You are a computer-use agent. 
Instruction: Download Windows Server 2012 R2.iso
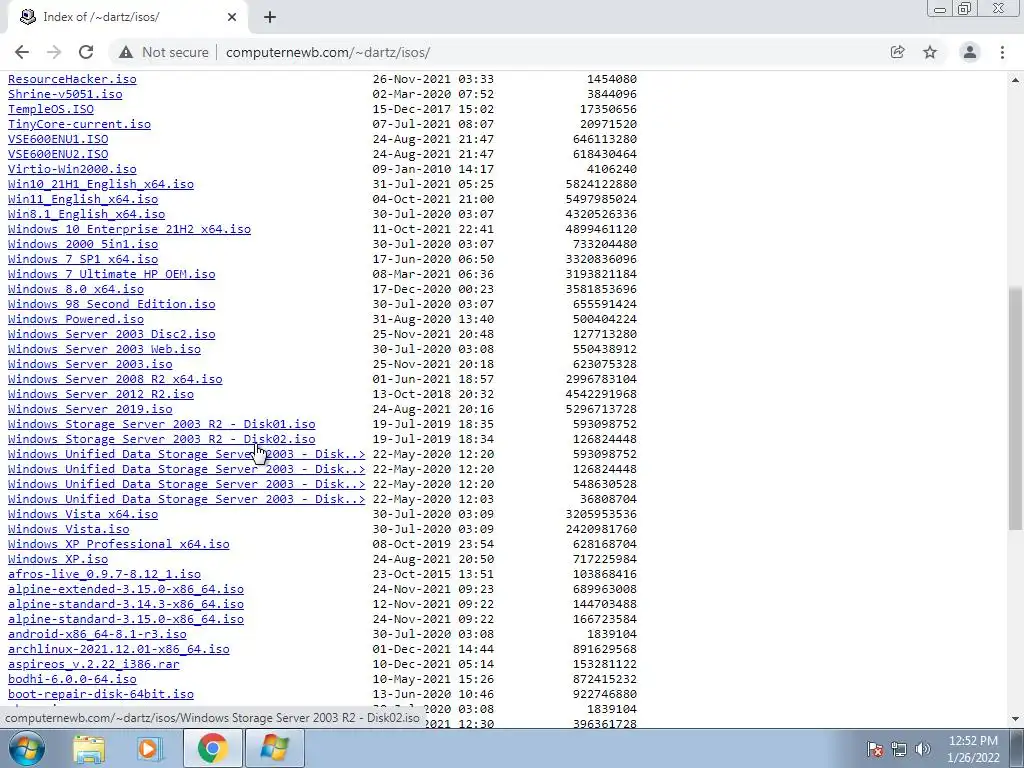[x=101, y=394]
